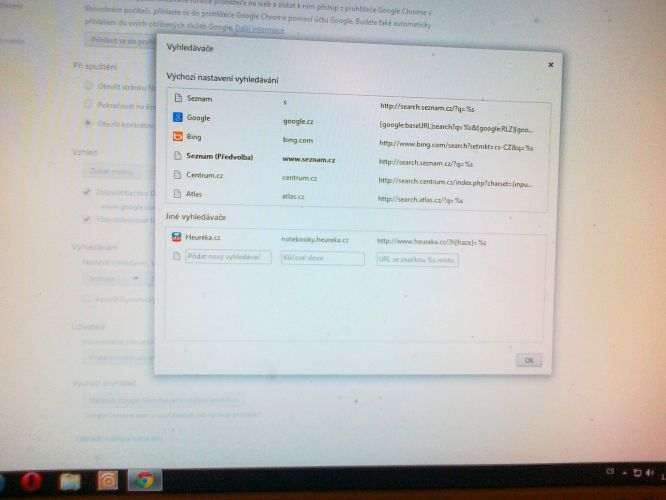Click the keyword 'www.seznam.cz'
Screen dimensions: 666x500
[x=309, y=160]
